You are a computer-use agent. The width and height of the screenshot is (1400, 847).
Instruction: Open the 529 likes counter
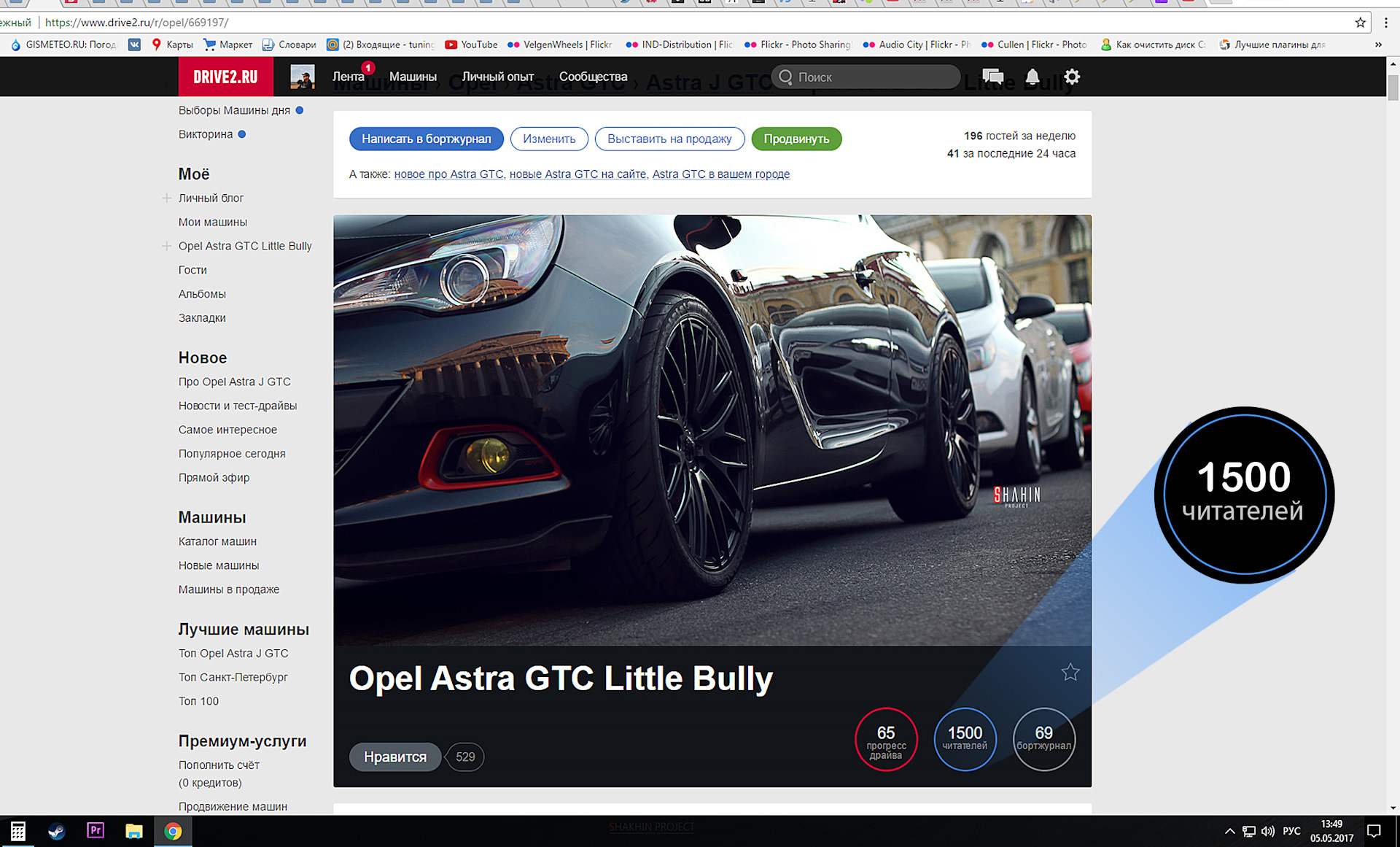click(465, 757)
